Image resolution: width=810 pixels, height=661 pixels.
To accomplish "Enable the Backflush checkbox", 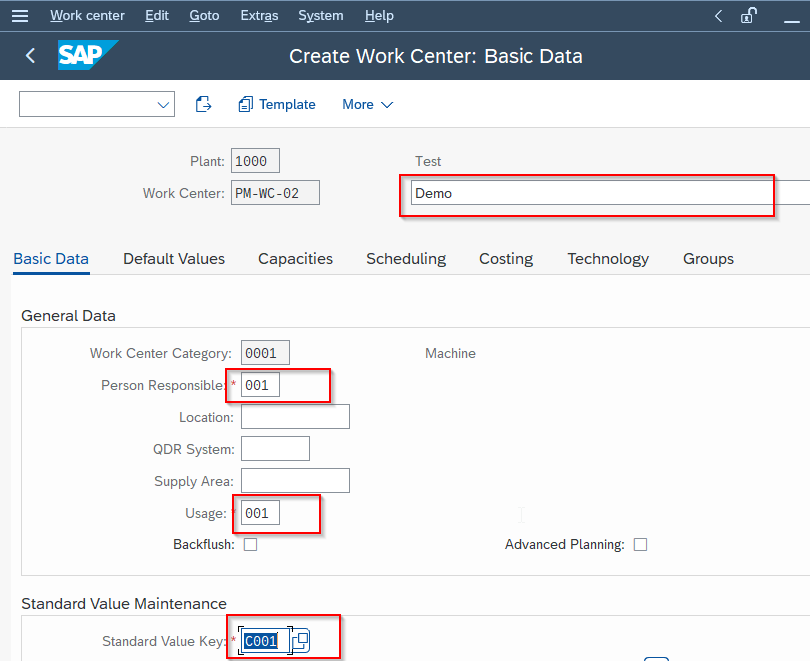I will 250,544.
